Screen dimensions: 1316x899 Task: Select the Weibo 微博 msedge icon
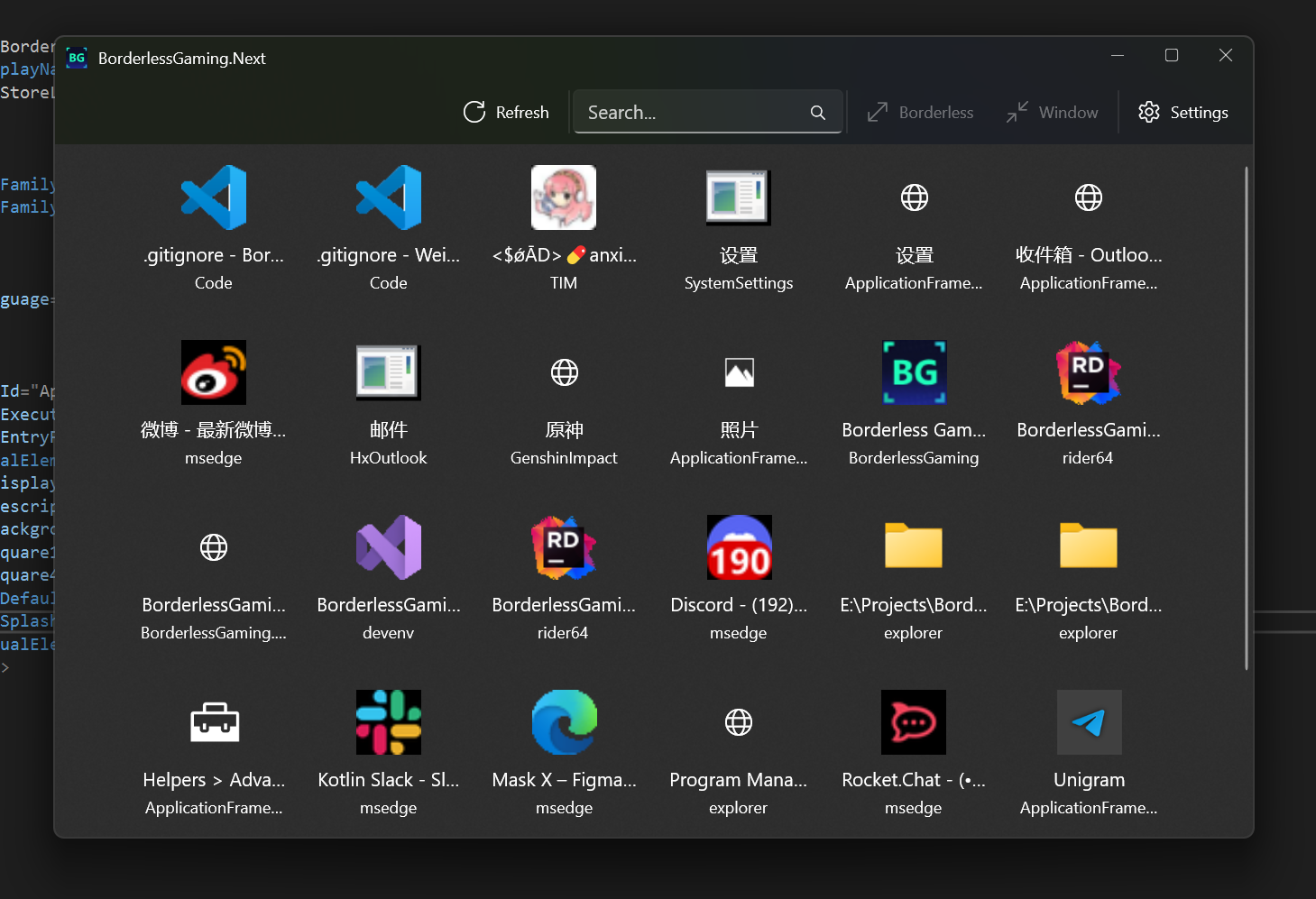(214, 372)
